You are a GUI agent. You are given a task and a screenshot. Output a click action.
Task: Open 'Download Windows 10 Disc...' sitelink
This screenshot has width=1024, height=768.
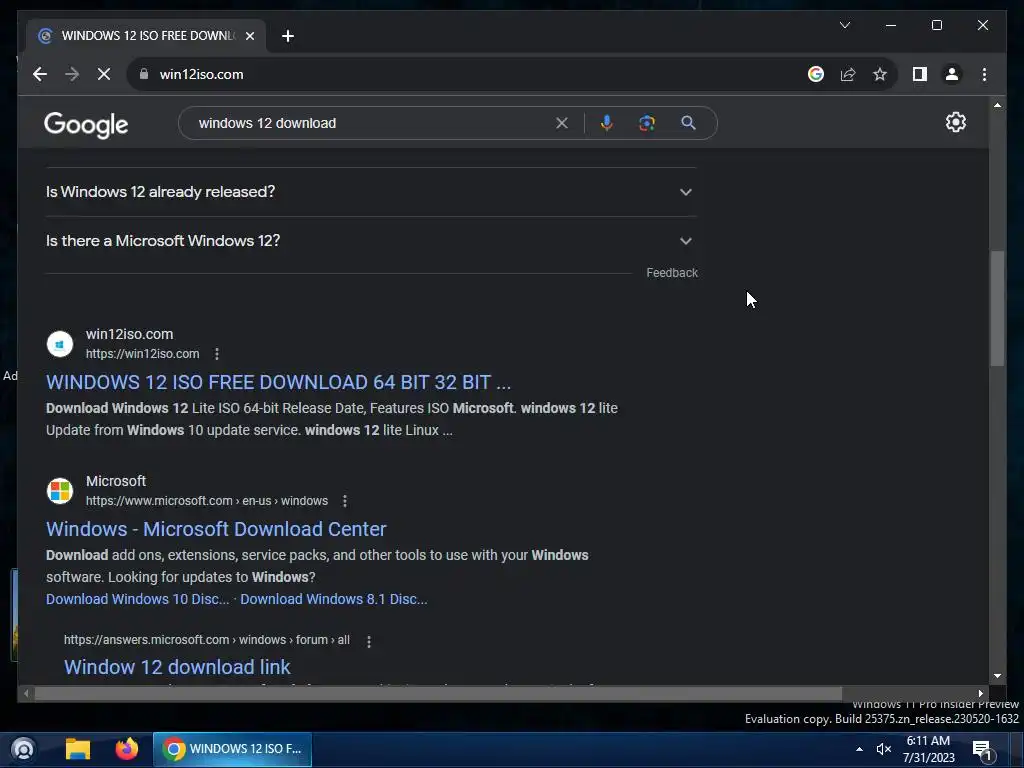(x=138, y=599)
